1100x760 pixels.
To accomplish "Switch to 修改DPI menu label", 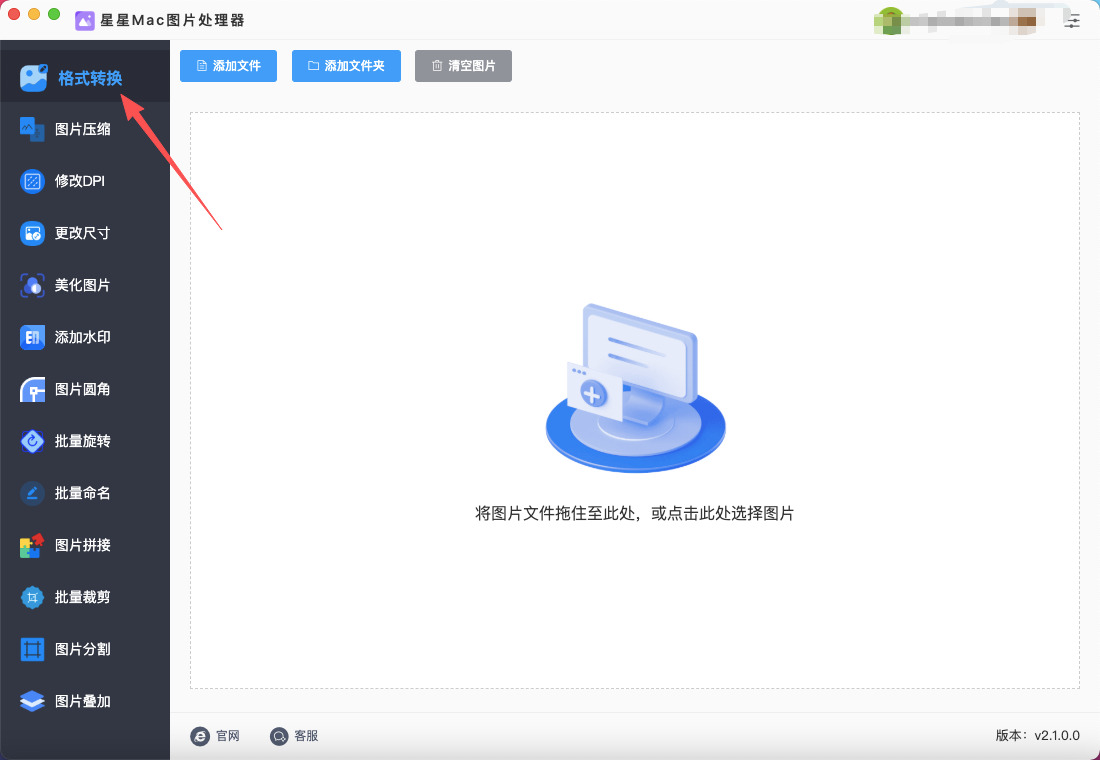I will point(80,181).
